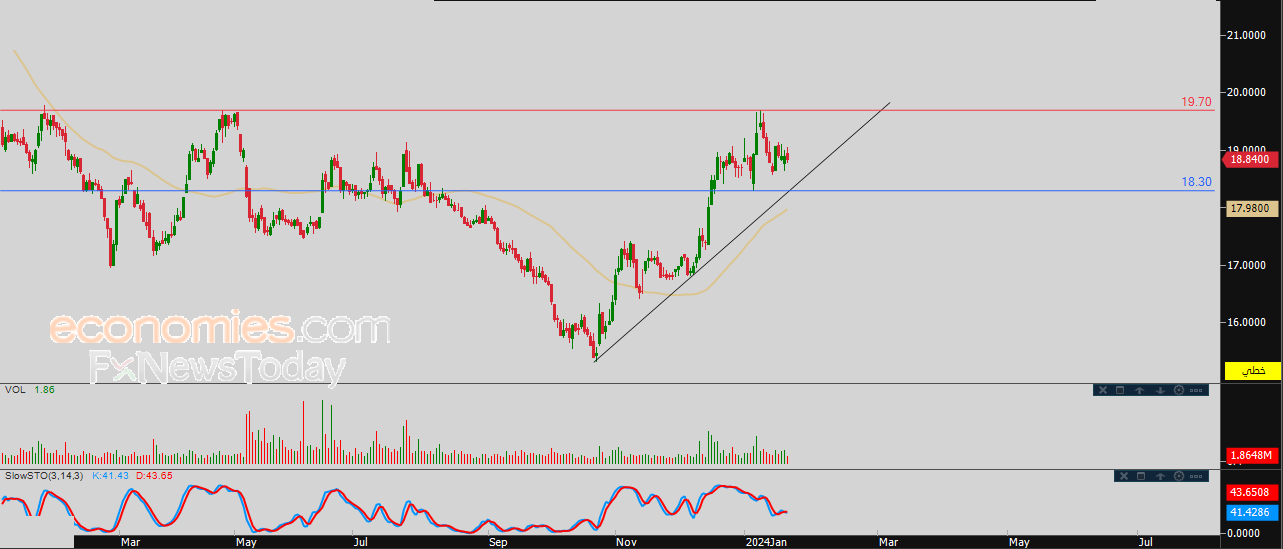Click the VOL indicator label
1283x549 pixels.
click(16, 389)
